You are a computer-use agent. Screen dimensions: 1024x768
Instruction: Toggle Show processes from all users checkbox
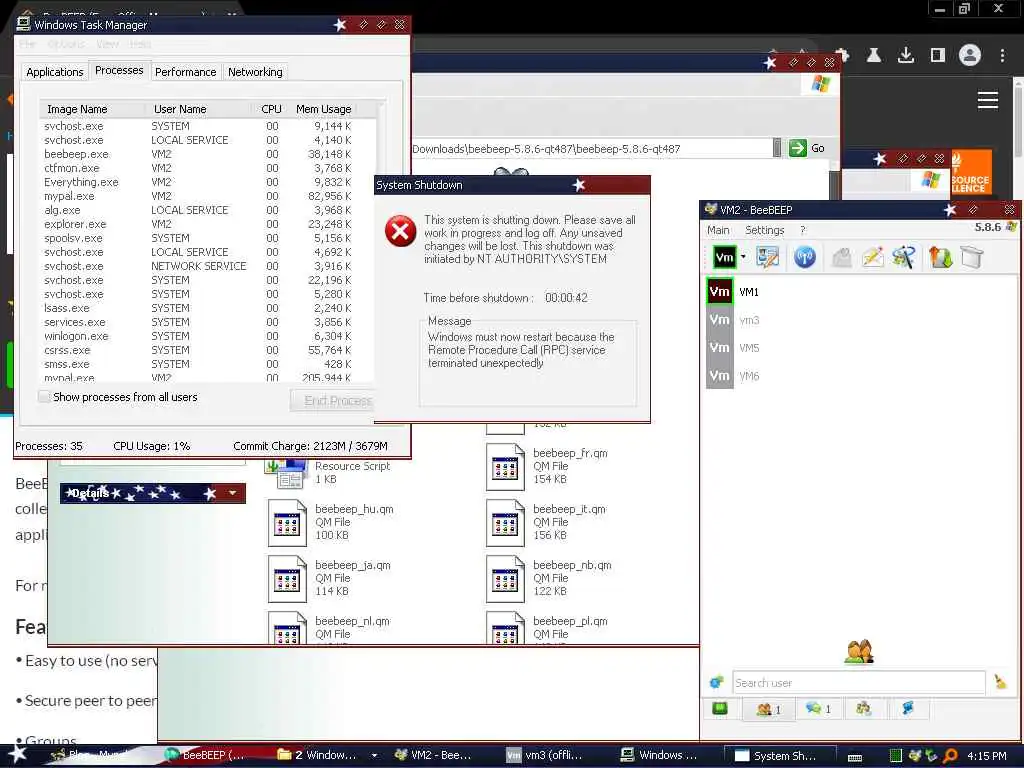tap(44, 396)
